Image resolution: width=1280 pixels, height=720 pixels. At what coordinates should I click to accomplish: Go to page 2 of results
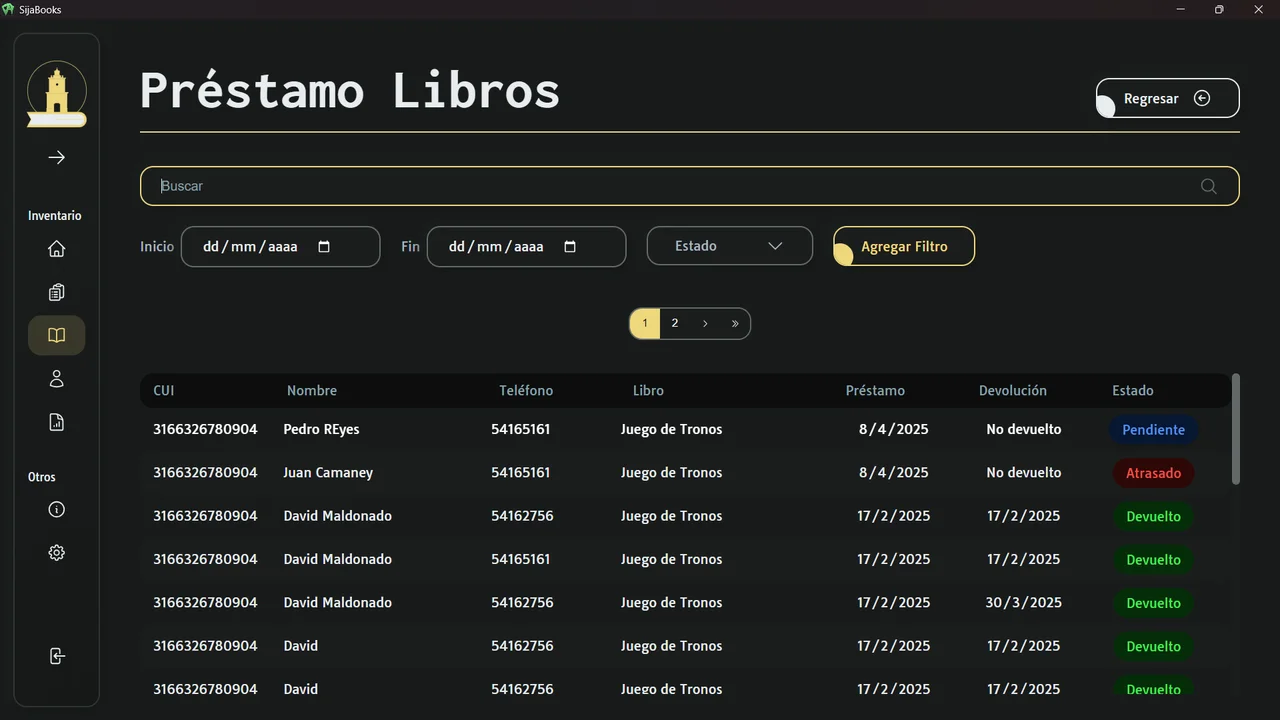click(675, 323)
